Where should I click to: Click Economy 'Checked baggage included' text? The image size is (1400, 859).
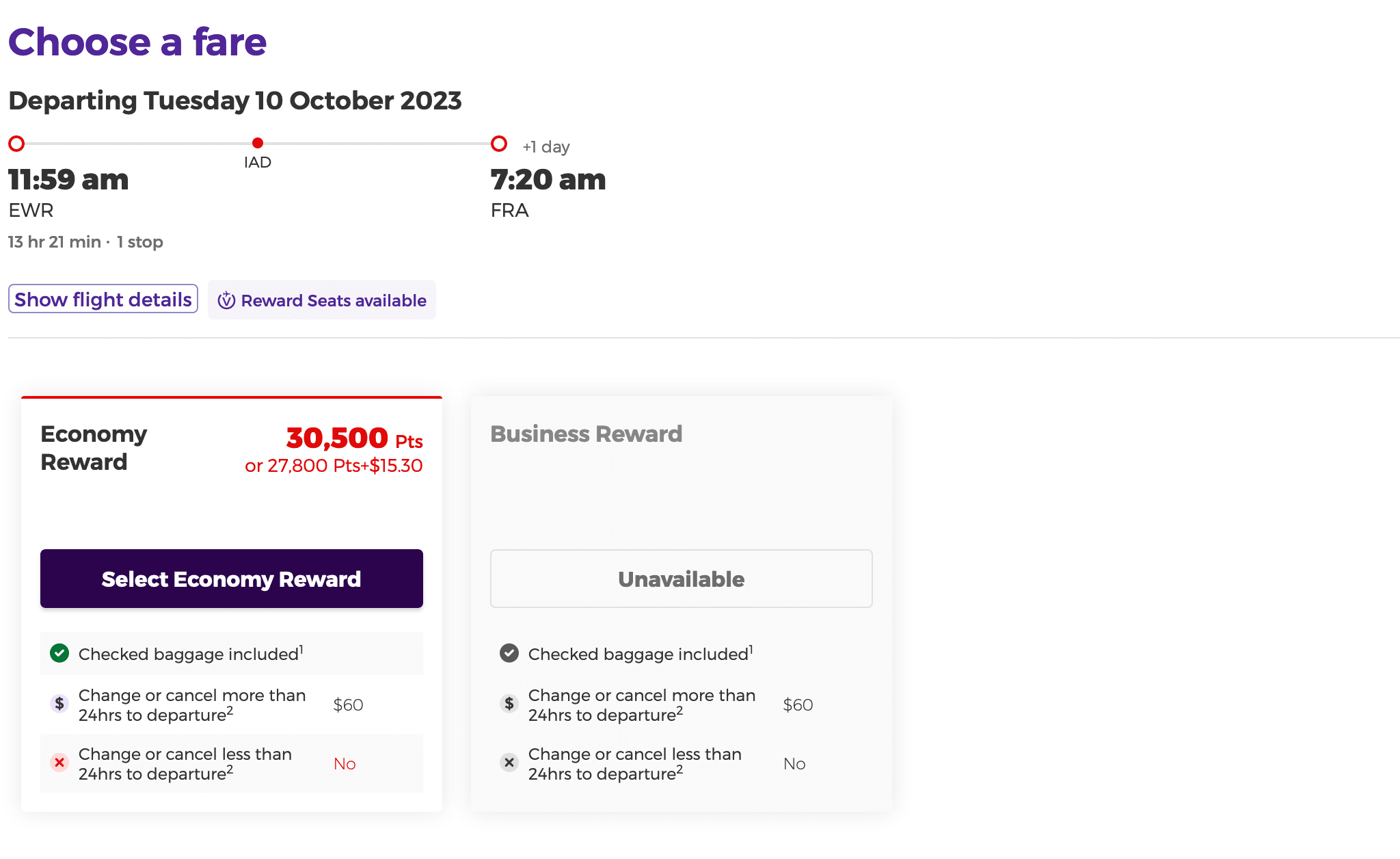click(x=189, y=654)
